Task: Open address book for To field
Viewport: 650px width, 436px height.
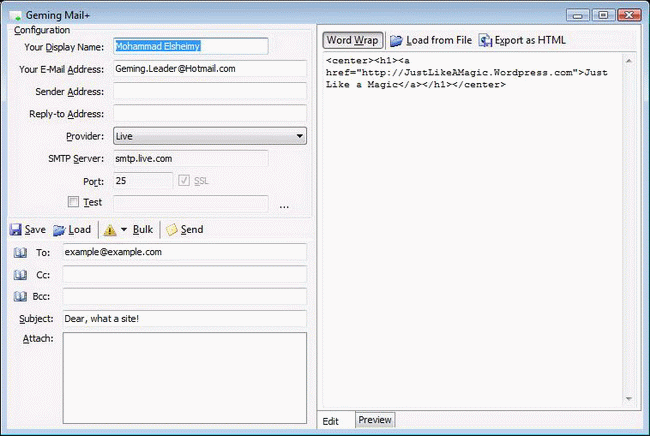Action: click(20, 253)
